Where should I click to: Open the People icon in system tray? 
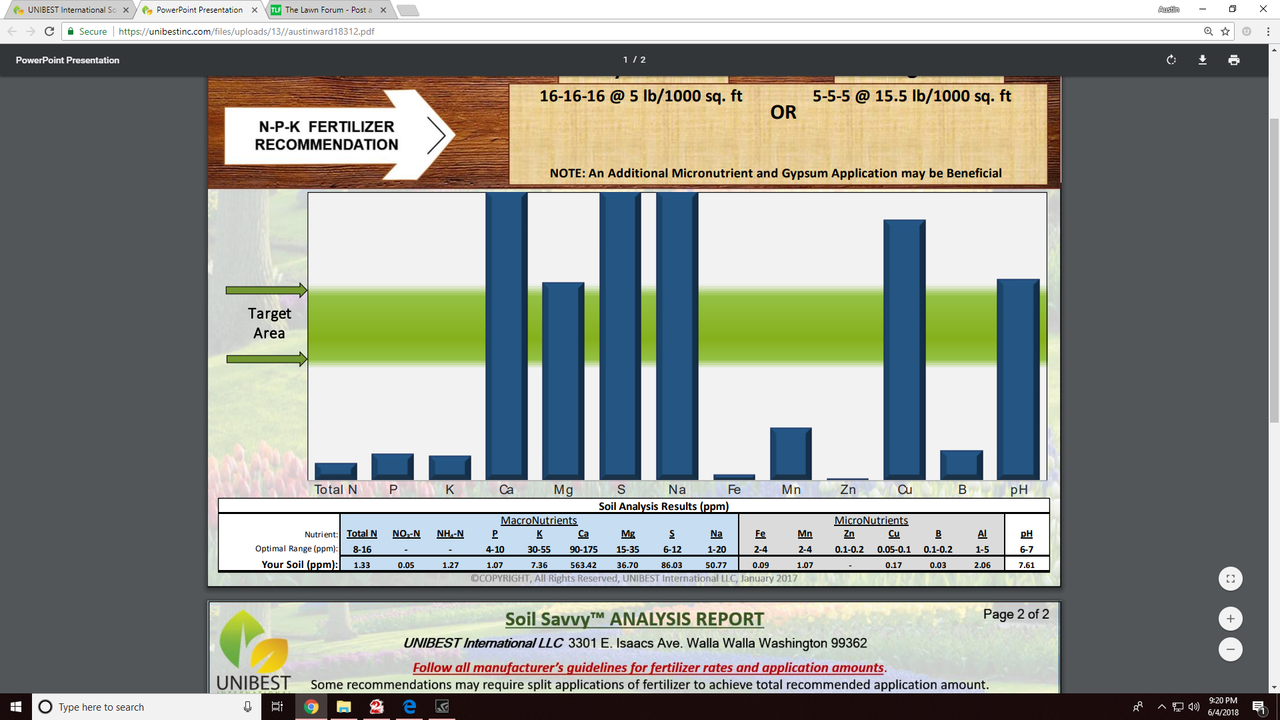tap(1138, 707)
